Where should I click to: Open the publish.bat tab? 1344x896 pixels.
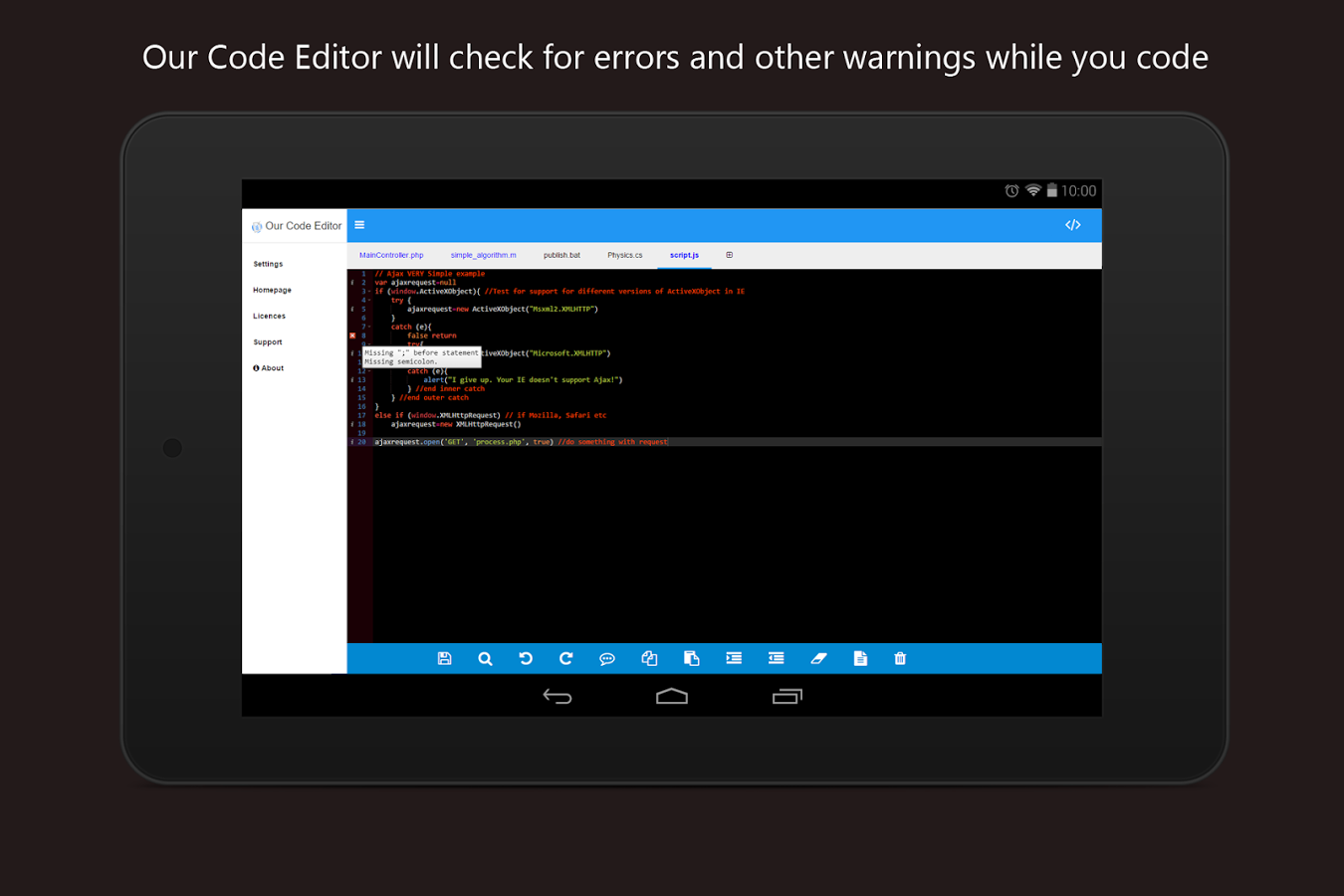pos(561,255)
